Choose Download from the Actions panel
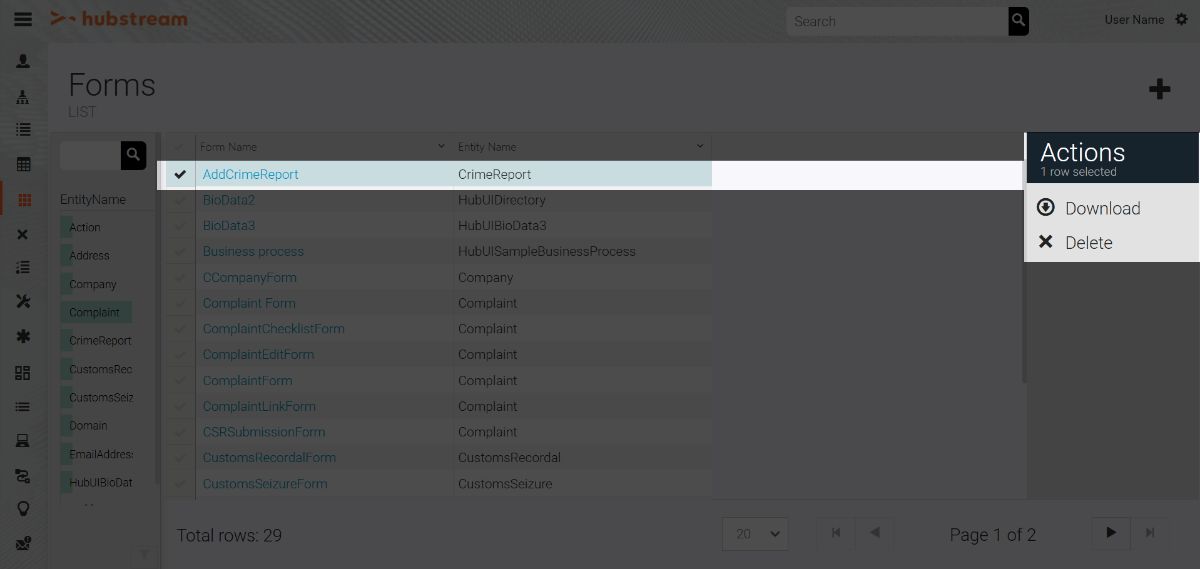 [1101, 208]
